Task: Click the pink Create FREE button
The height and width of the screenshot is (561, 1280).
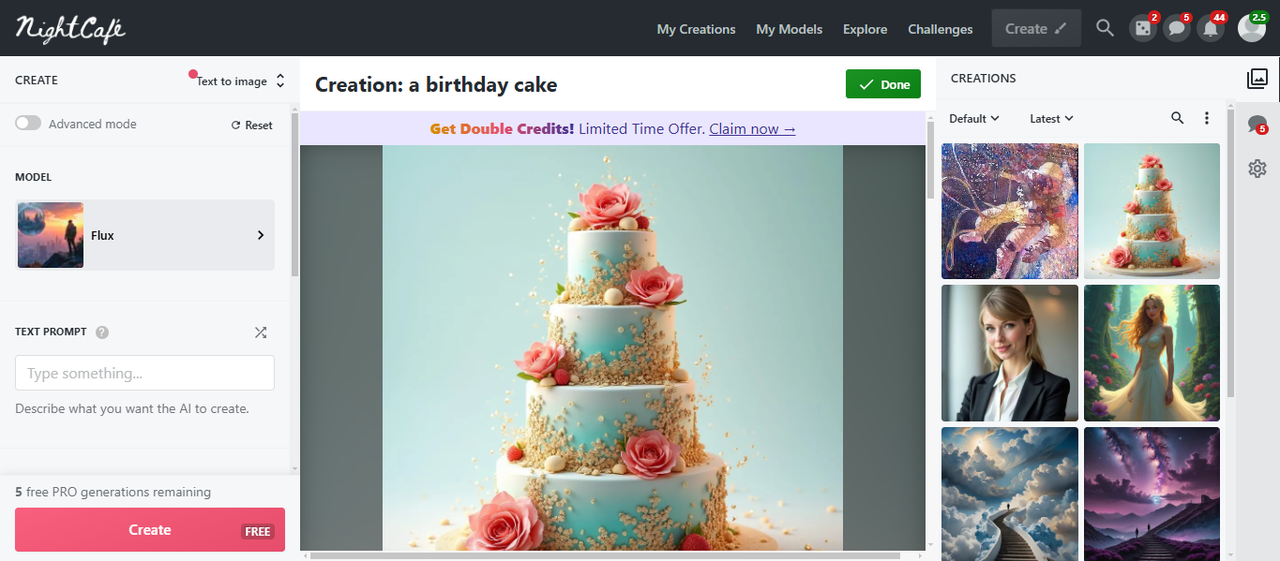Action: [150, 530]
